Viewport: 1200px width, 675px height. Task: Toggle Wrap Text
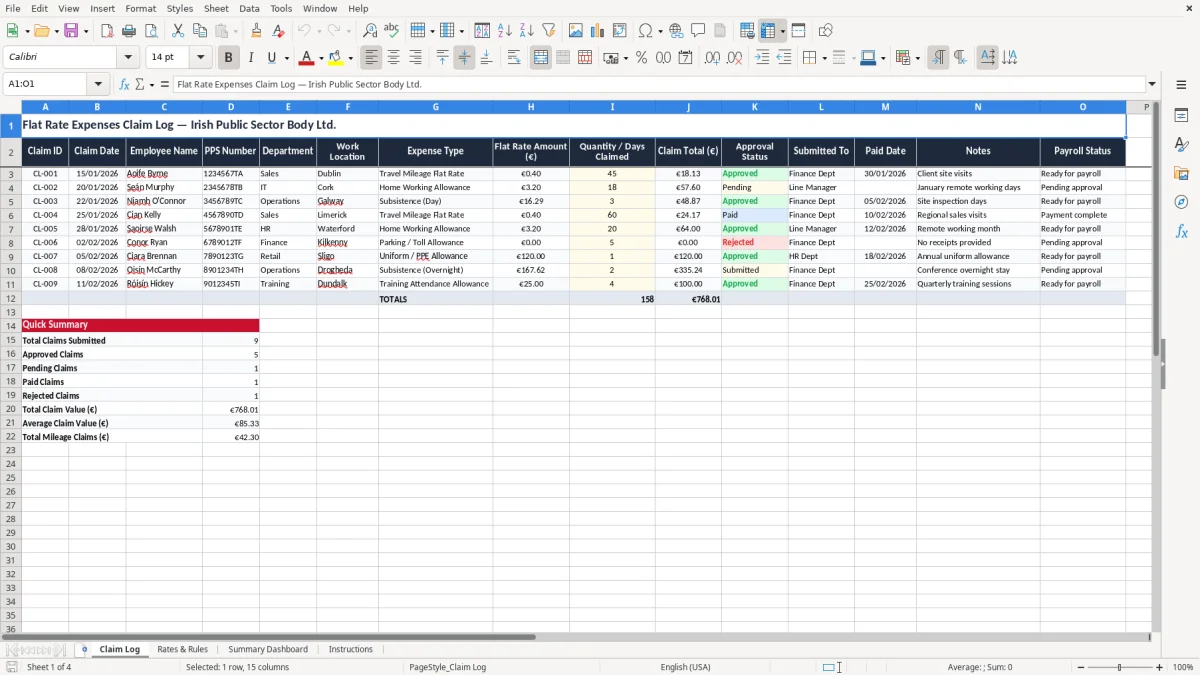coord(514,58)
